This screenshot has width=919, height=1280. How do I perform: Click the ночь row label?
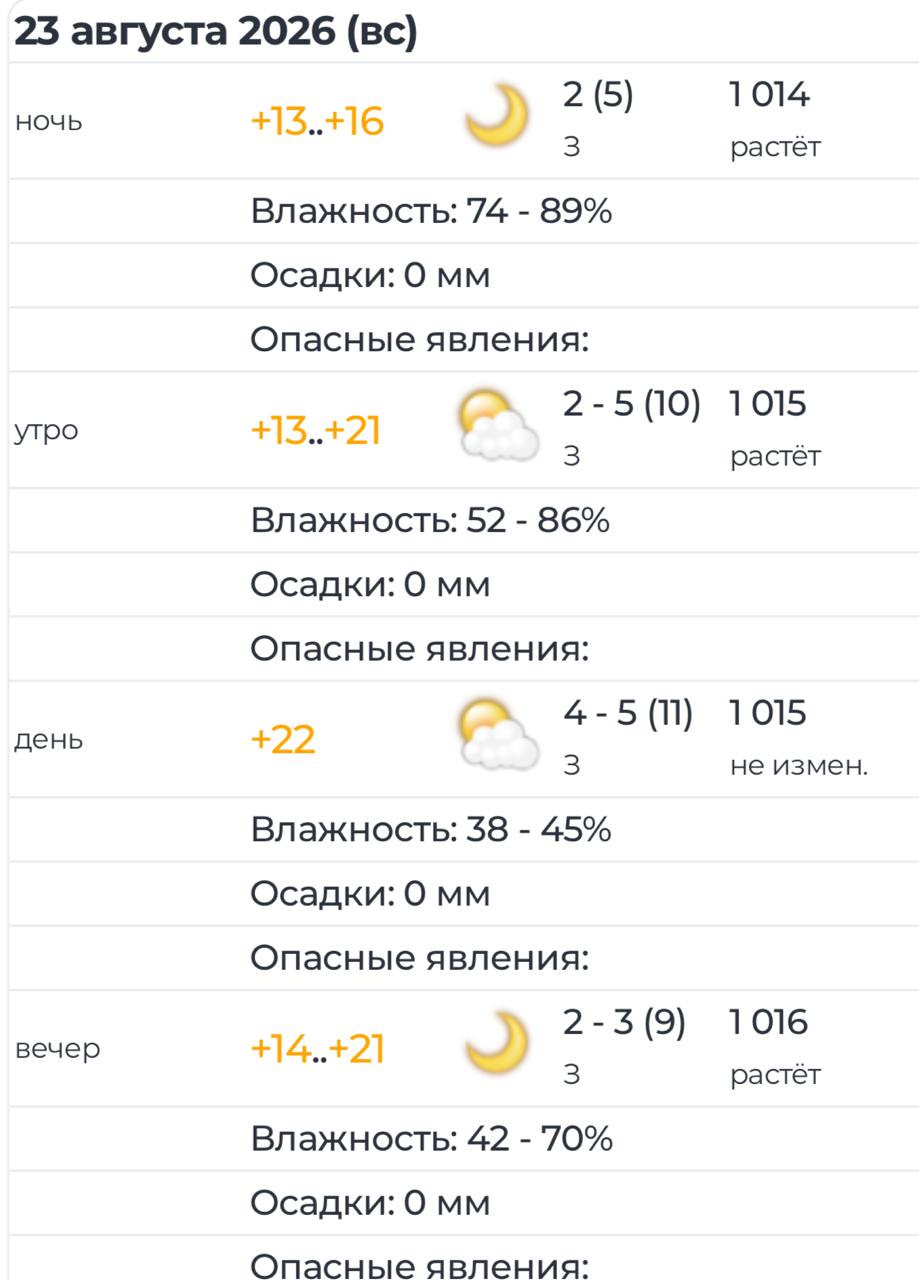pos(48,122)
